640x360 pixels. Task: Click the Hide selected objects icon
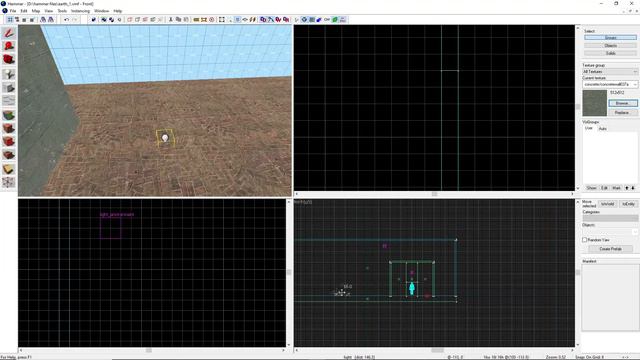pyautogui.click(x=130, y=20)
